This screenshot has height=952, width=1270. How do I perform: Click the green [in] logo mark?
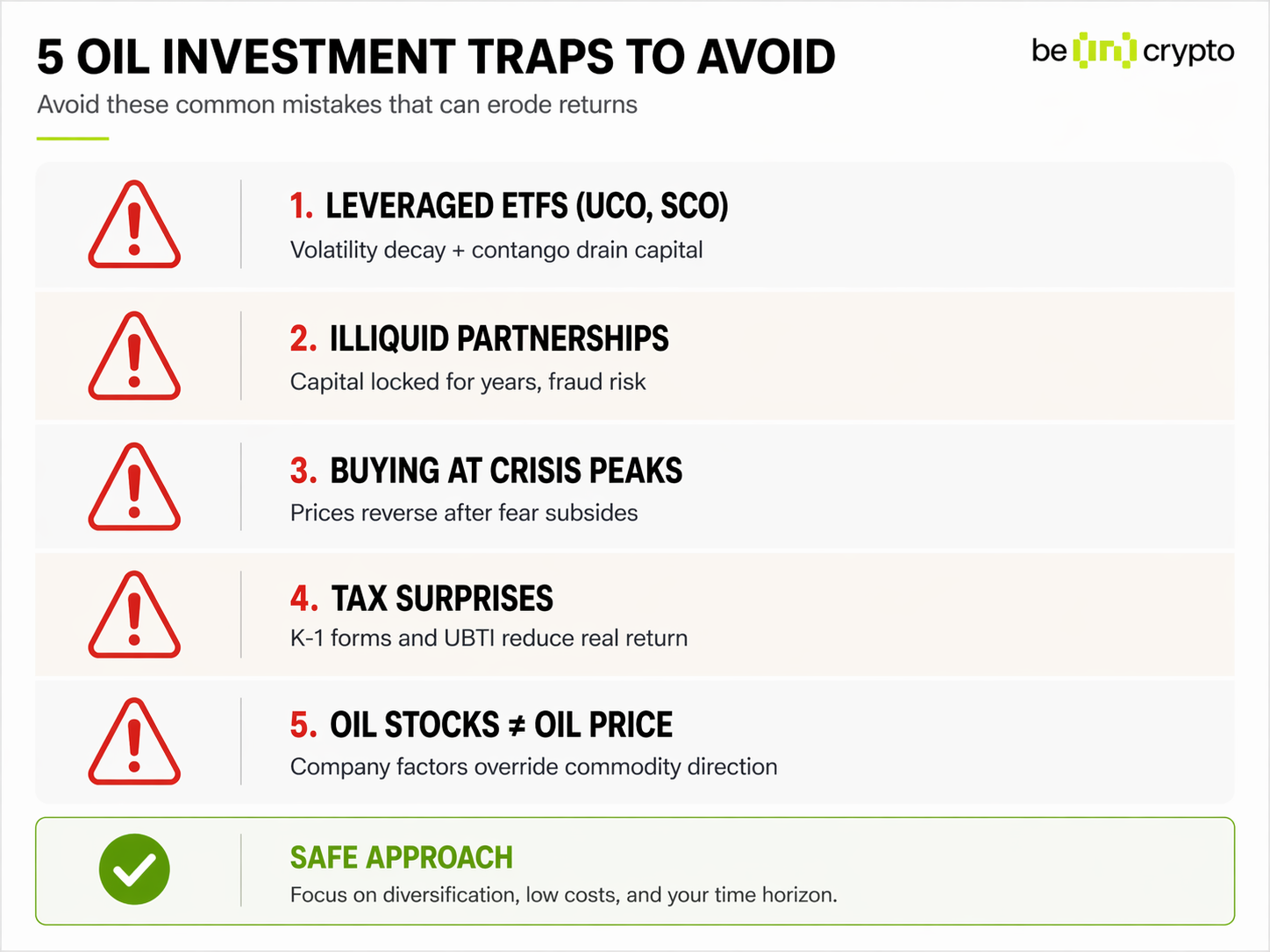[x=1105, y=51]
